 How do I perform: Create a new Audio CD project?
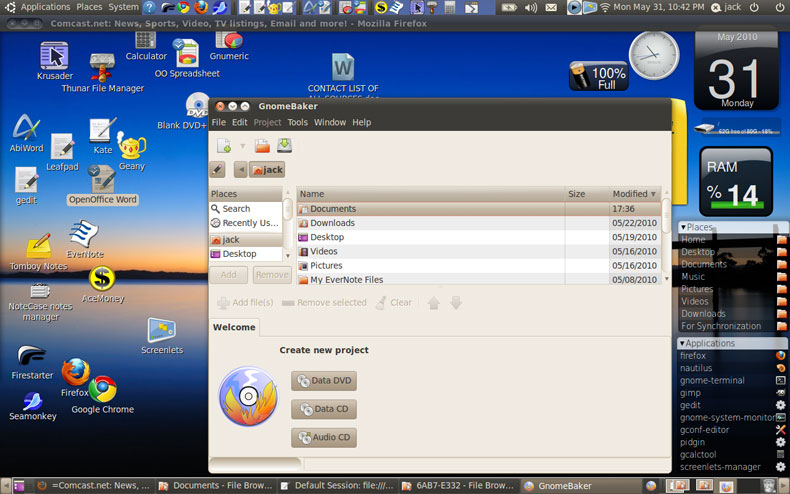tap(324, 437)
